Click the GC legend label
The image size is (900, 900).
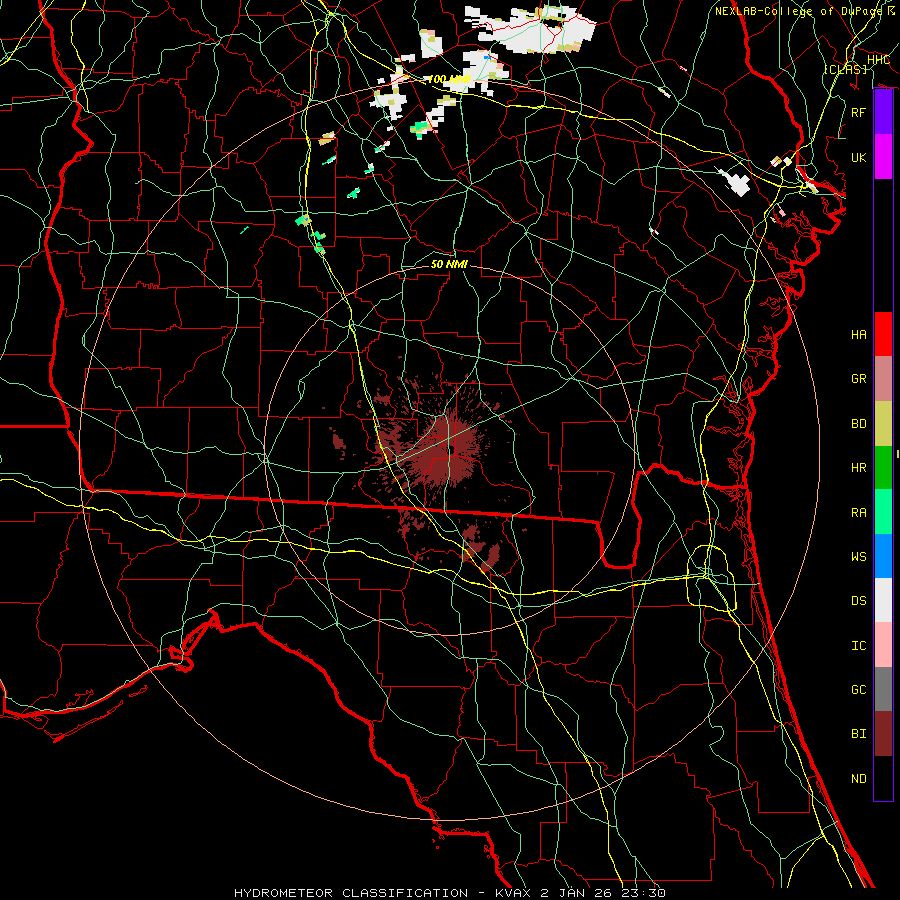point(859,689)
